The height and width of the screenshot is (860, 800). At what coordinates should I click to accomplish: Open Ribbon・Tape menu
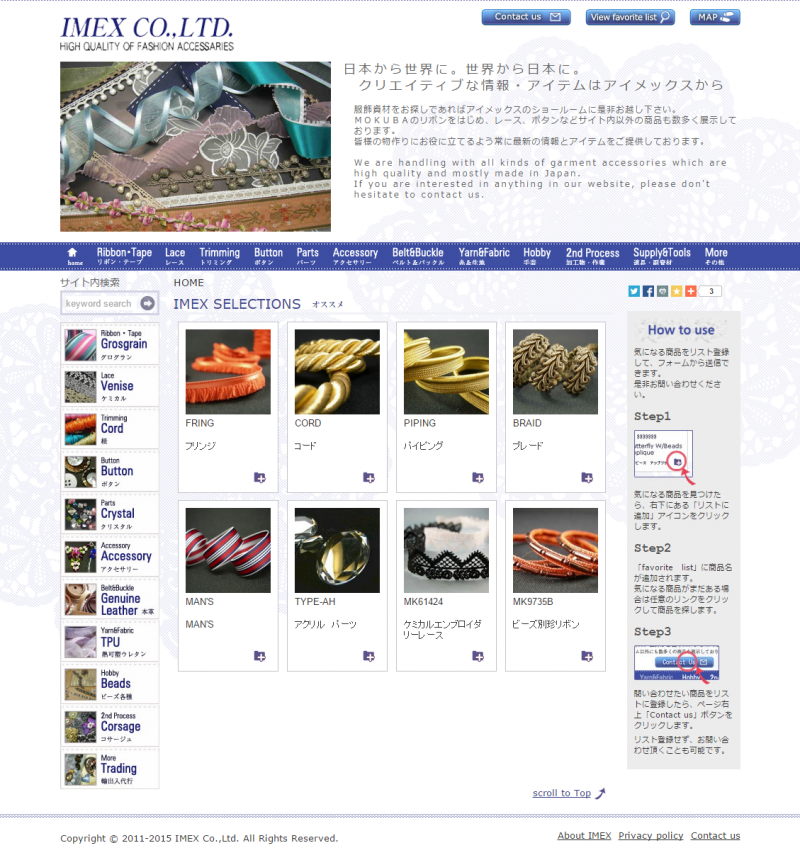click(x=124, y=256)
